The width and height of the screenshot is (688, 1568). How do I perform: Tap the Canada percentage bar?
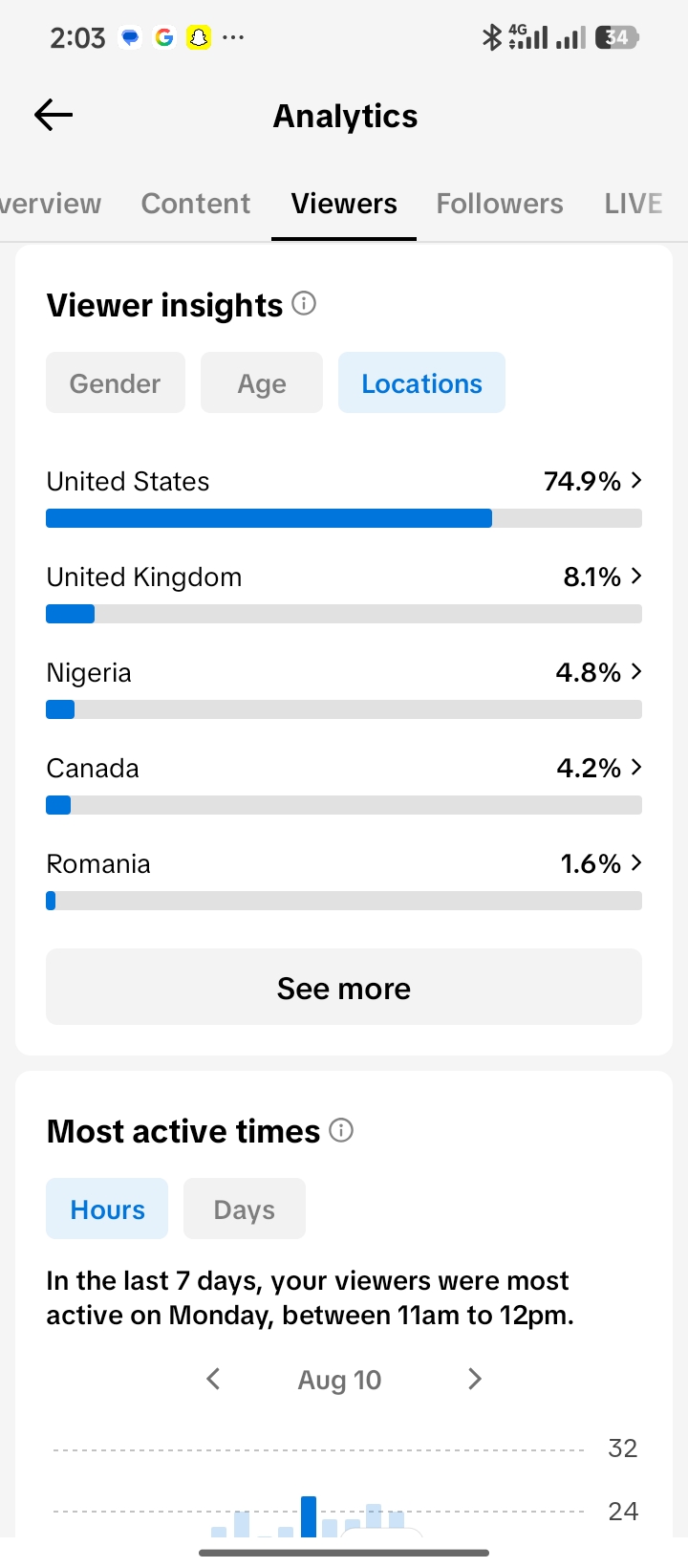tap(344, 805)
